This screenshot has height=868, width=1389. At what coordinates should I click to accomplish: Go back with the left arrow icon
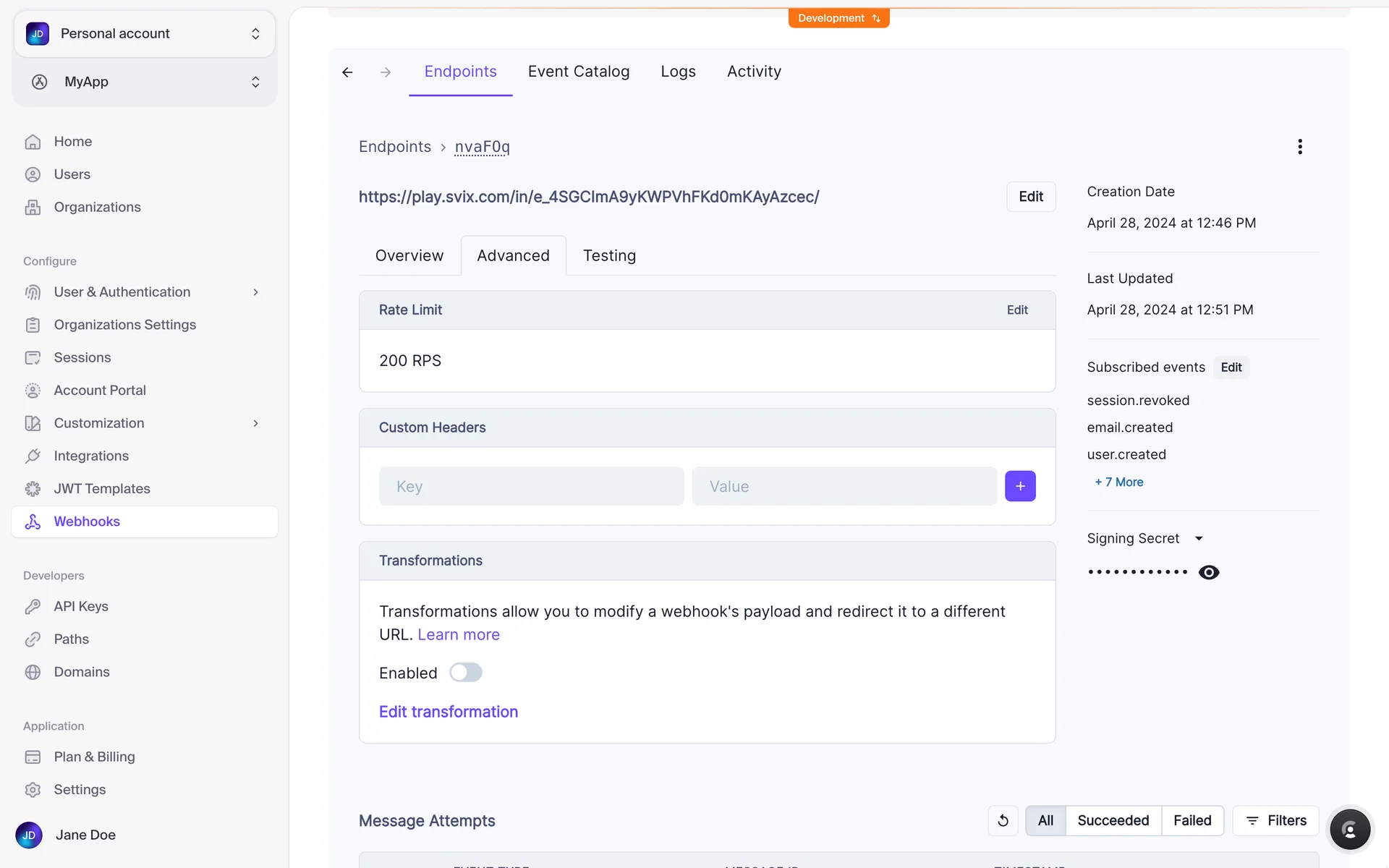tap(347, 72)
